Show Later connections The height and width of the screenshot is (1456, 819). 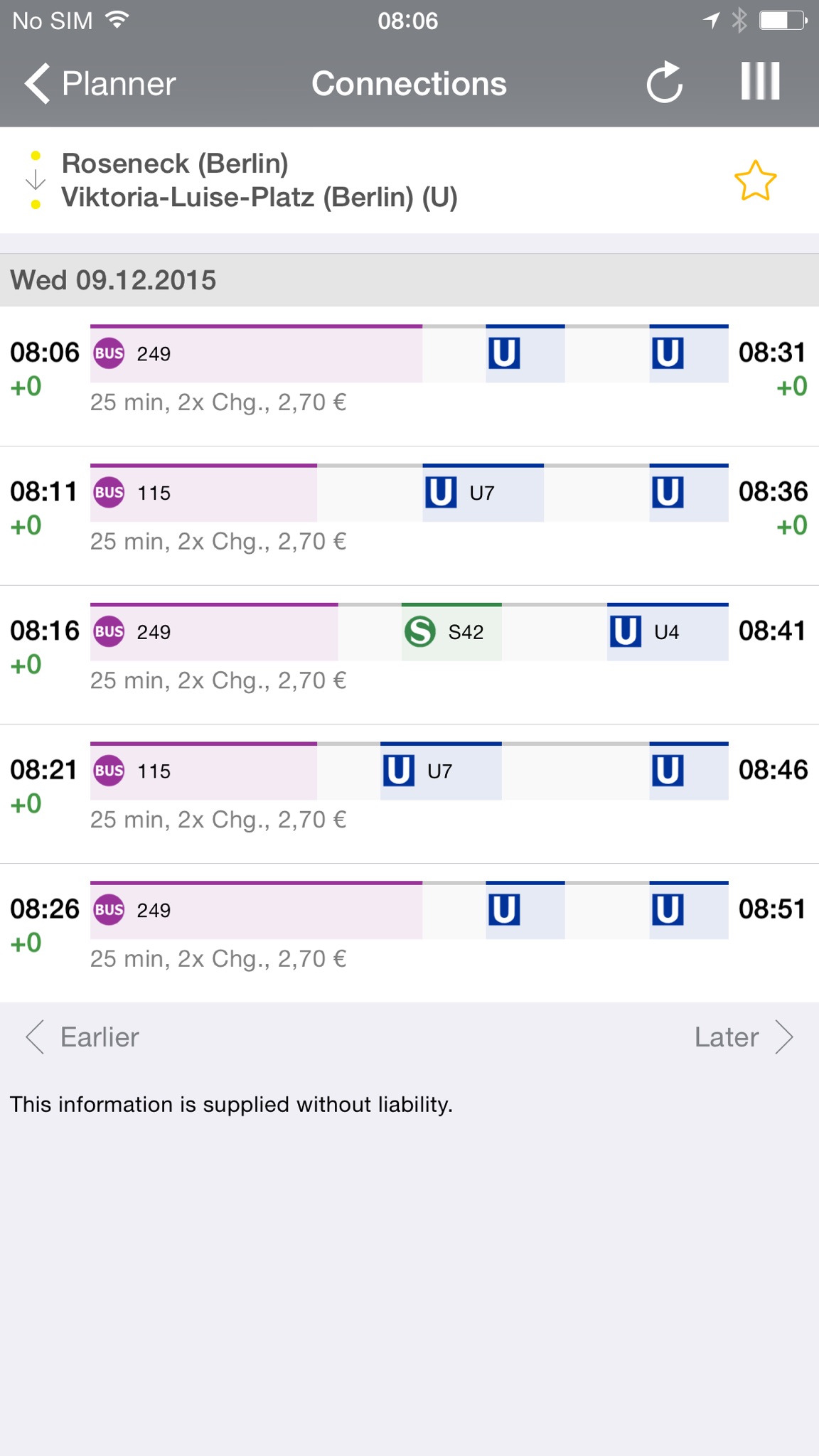pyautogui.click(x=744, y=1037)
